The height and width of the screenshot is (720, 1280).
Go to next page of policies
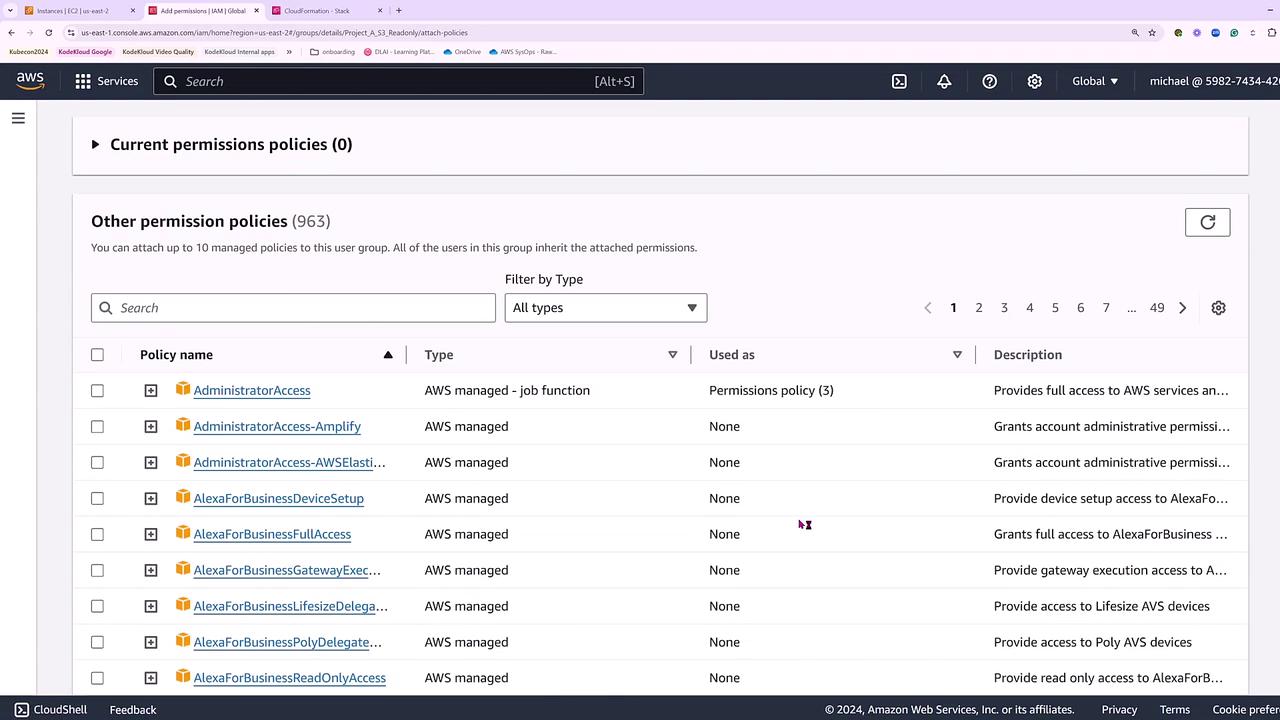tap(1182, 308)
